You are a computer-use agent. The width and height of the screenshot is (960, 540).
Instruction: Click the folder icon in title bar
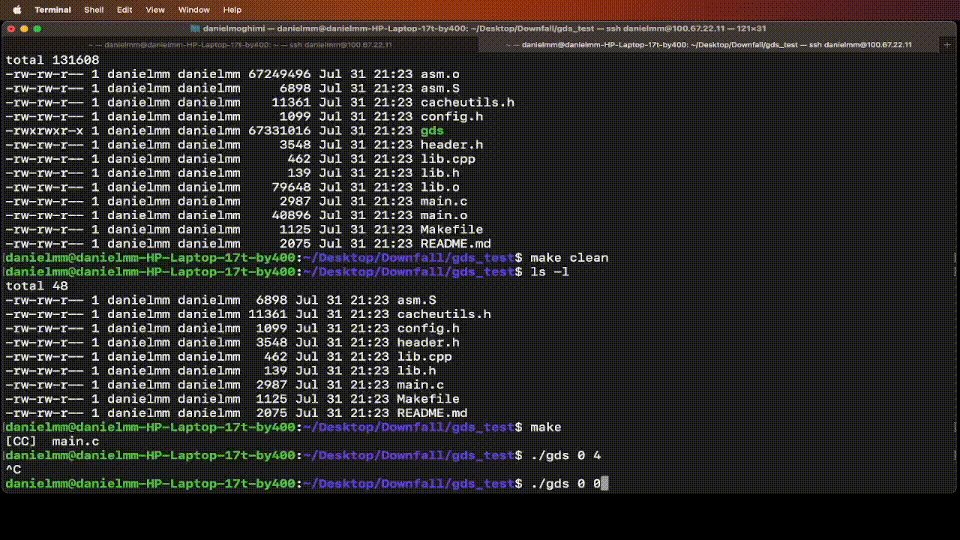195,29
